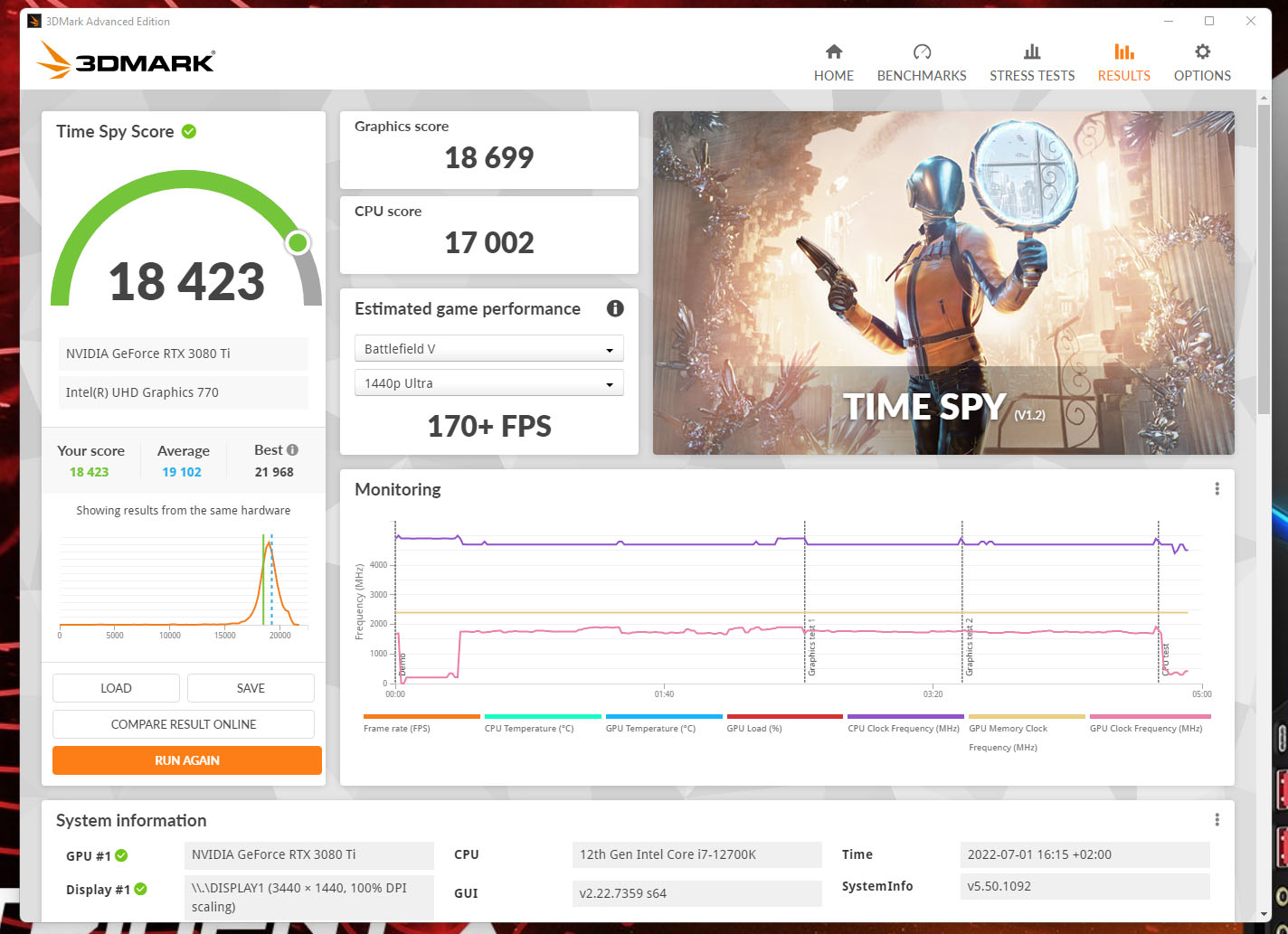This screenshot has width=1288, height=934.
Task: Switch to the STRESS TESTS tab label
Action: click(1032, 76)
